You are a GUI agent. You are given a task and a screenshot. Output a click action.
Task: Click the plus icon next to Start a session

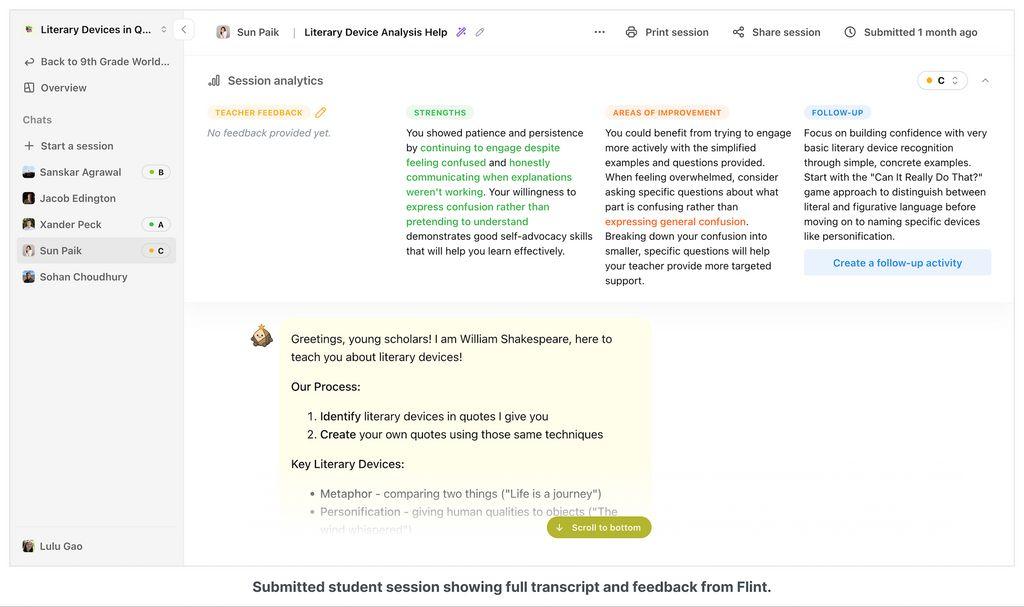(x=29, y=146)
